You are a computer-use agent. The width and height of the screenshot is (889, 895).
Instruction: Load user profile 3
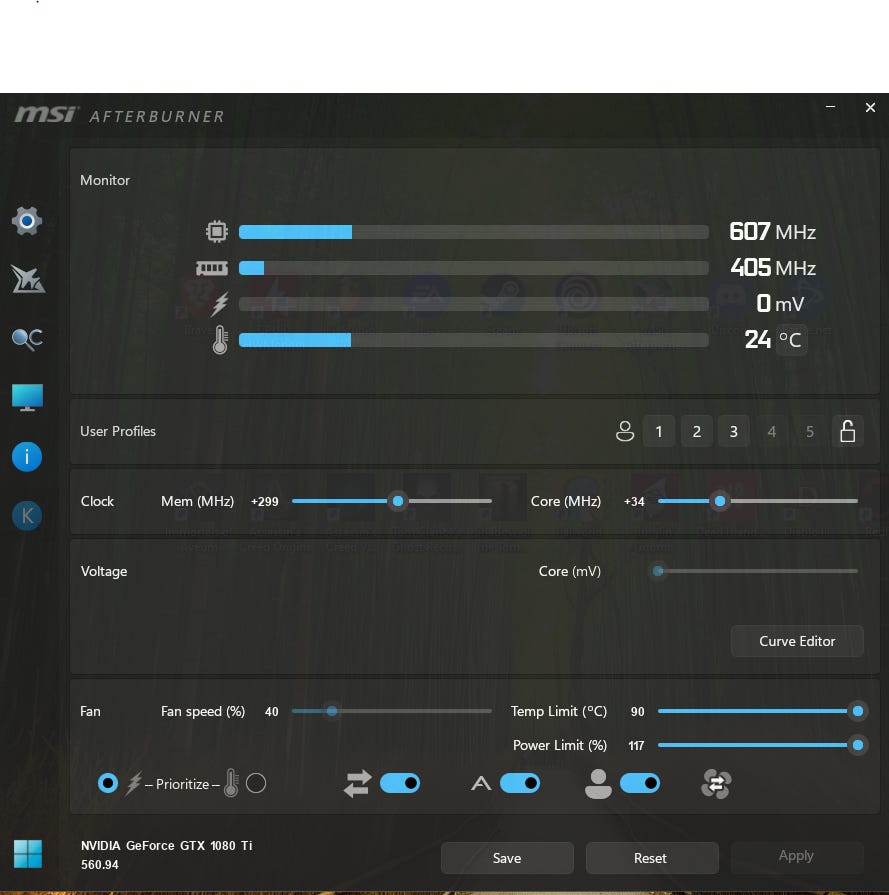[734, 432]
